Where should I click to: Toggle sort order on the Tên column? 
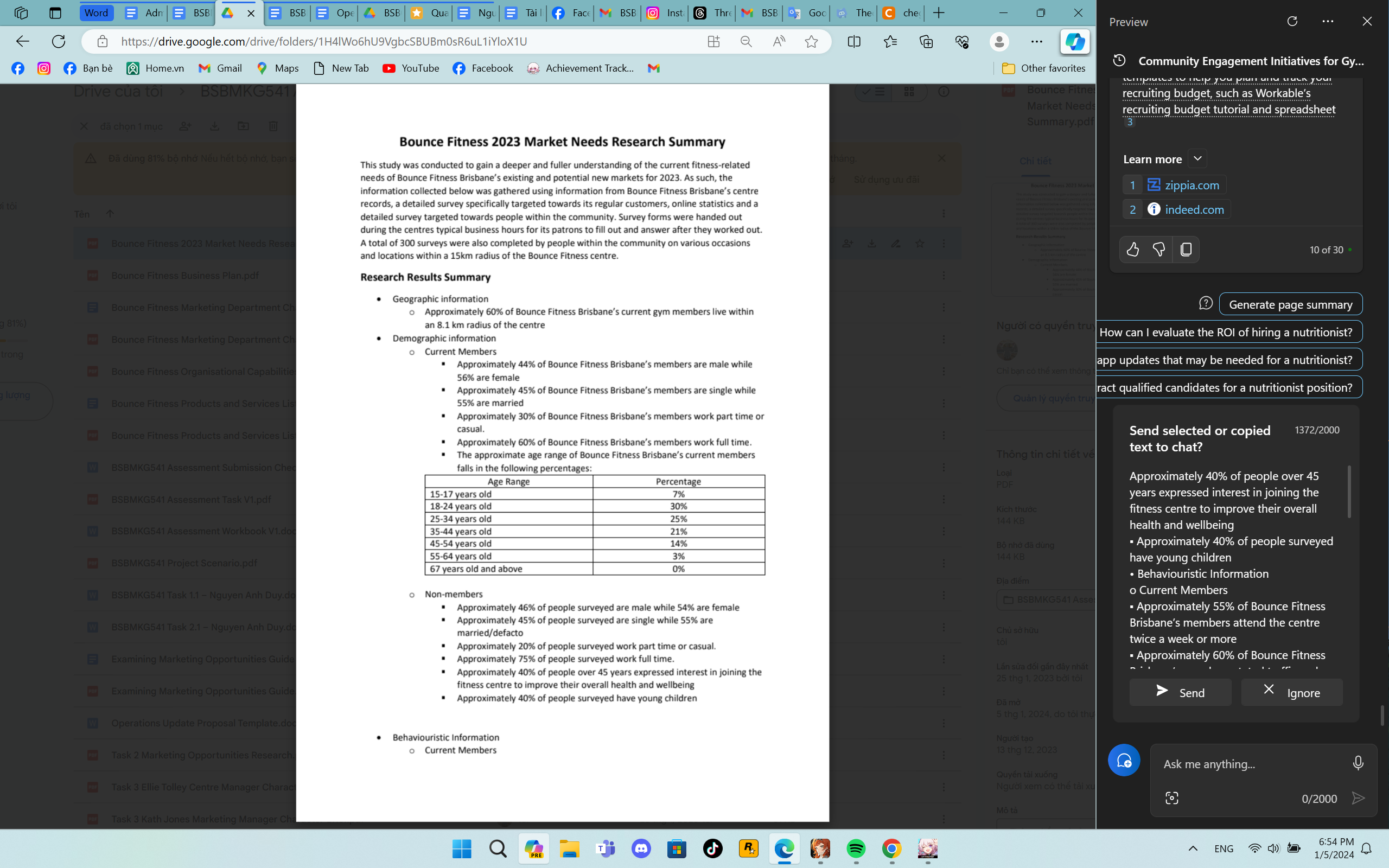109,213
